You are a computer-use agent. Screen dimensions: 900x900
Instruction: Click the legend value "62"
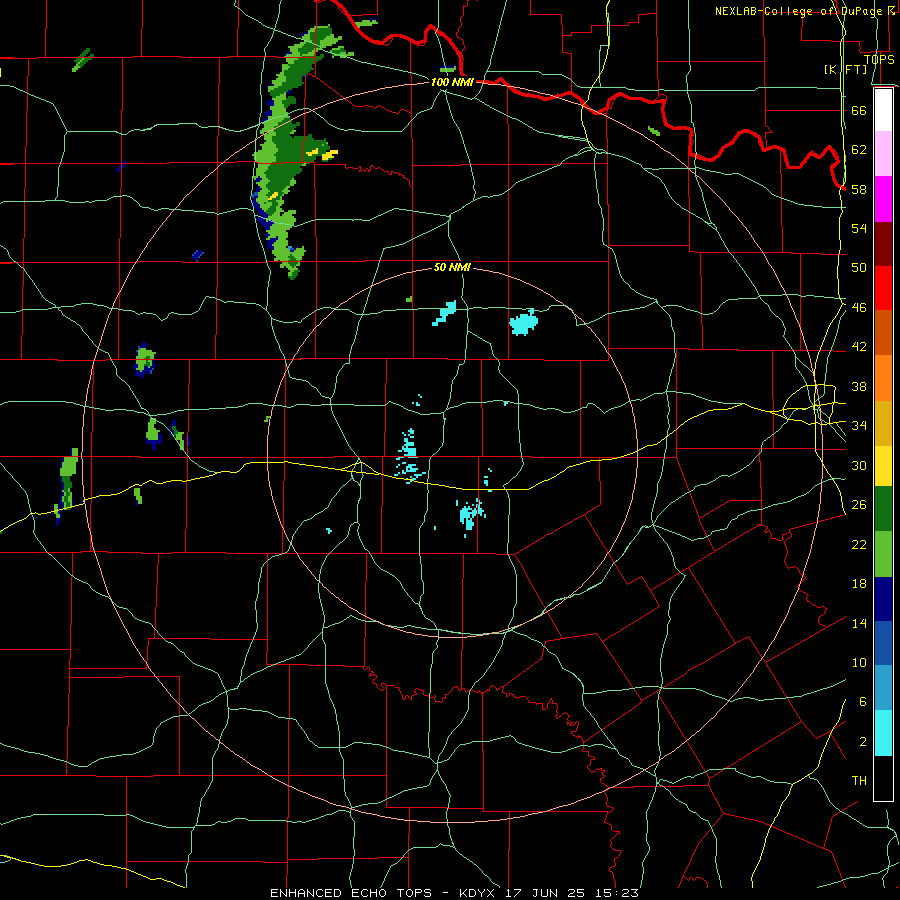coord(859,150)
